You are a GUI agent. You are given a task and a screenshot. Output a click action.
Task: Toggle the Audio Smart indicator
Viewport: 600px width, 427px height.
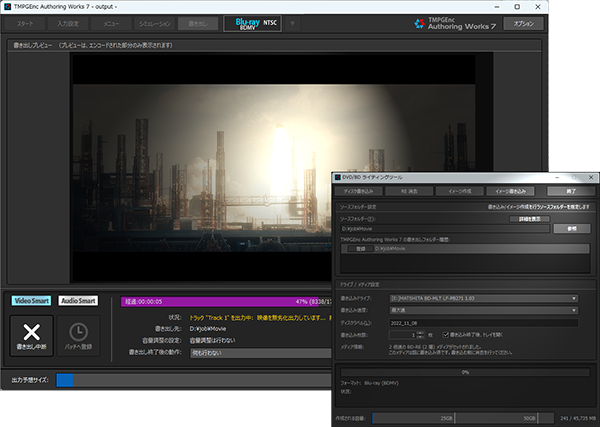[78, 301]
